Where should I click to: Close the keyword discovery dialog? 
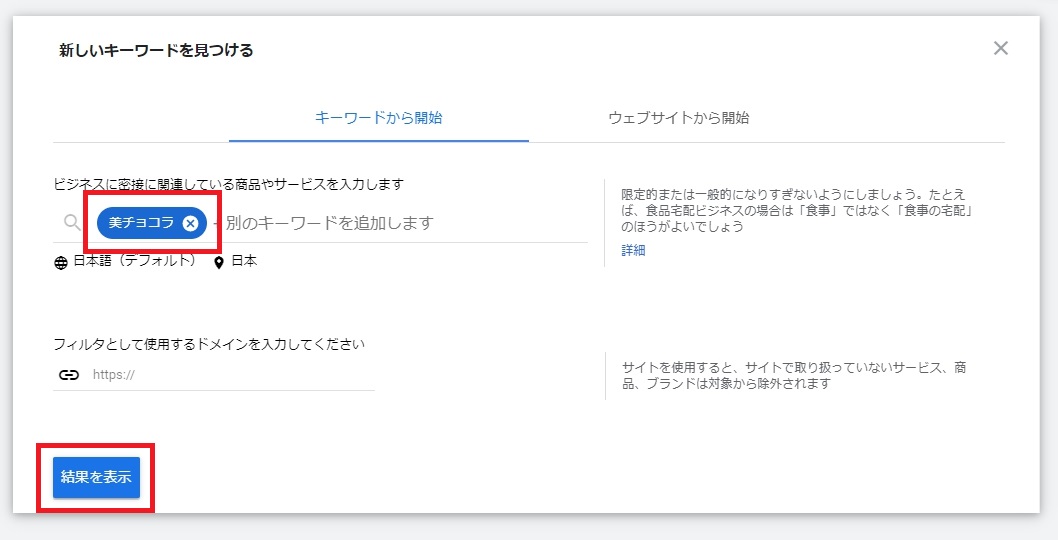pos(1000,48)
